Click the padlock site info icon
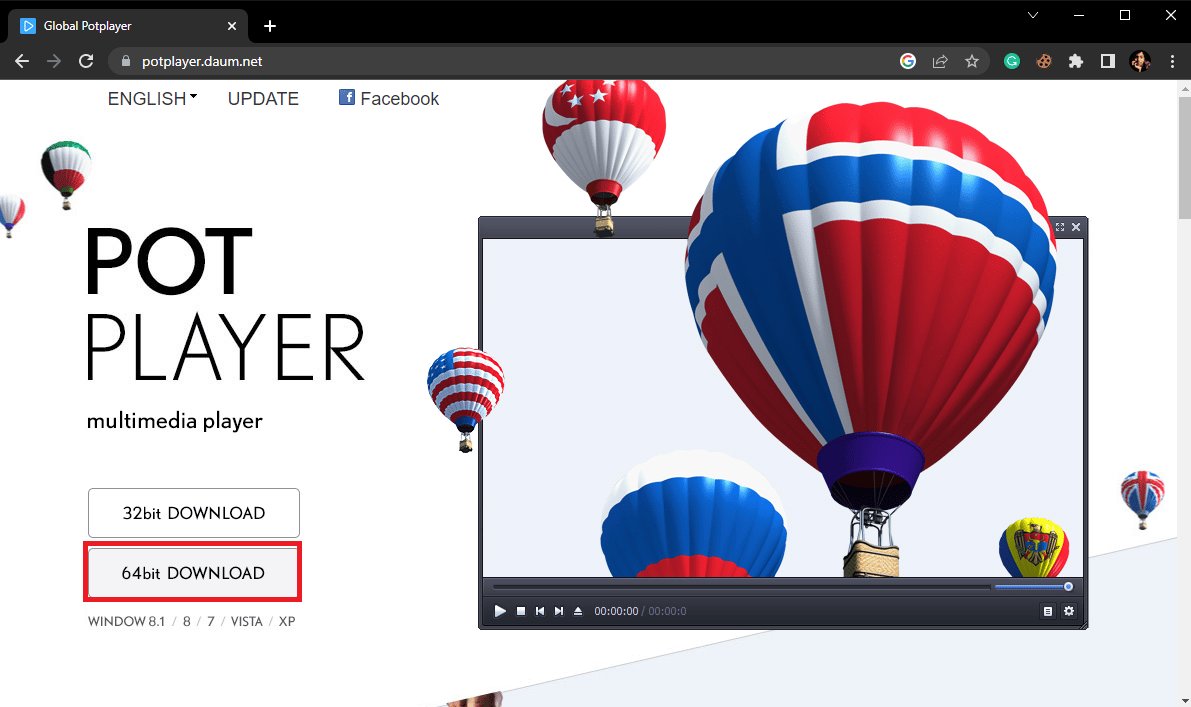The image size is (1191, 707). (126, 62)
